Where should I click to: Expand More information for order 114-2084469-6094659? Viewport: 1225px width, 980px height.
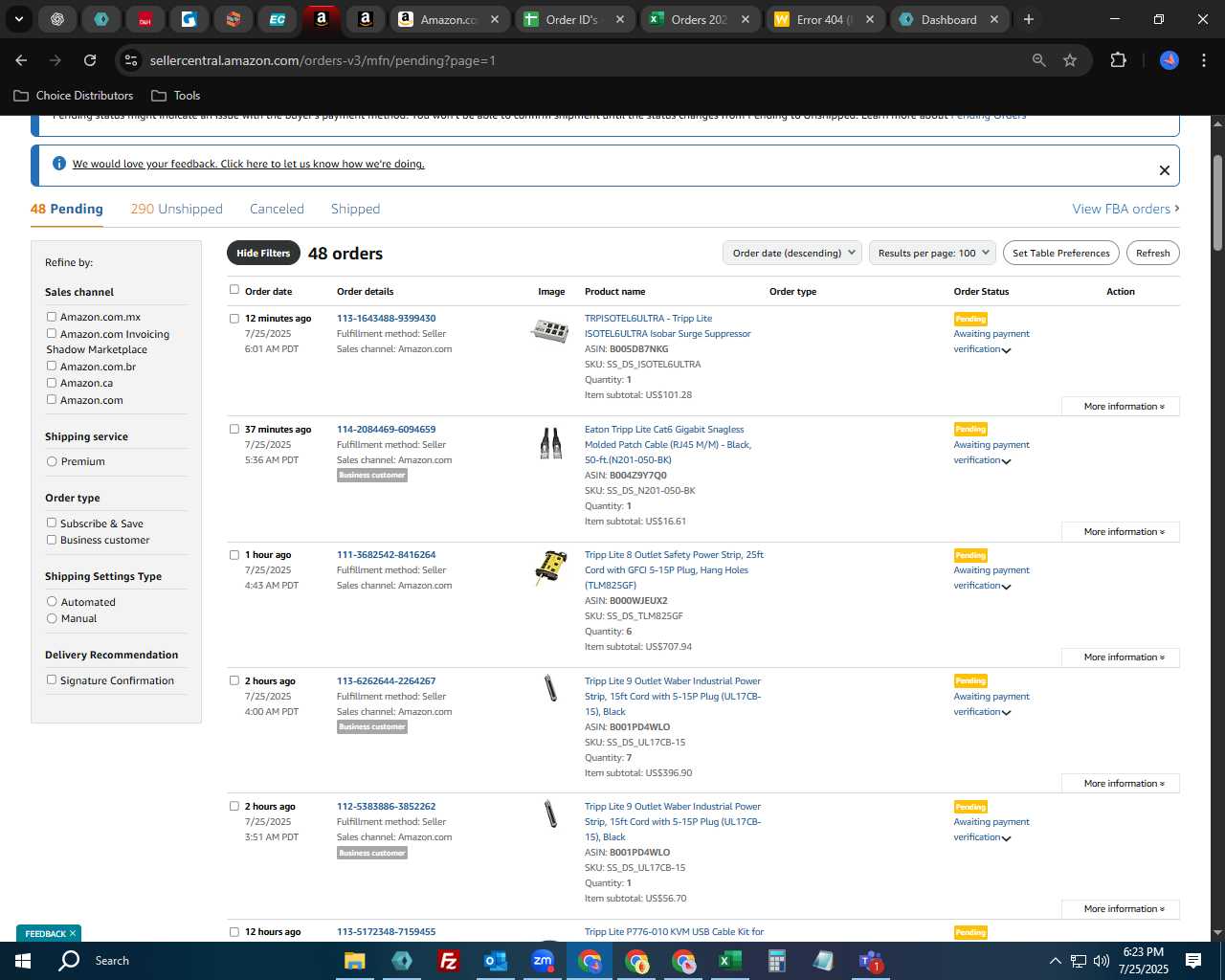pyautogui.click(x=1121, y=532)
